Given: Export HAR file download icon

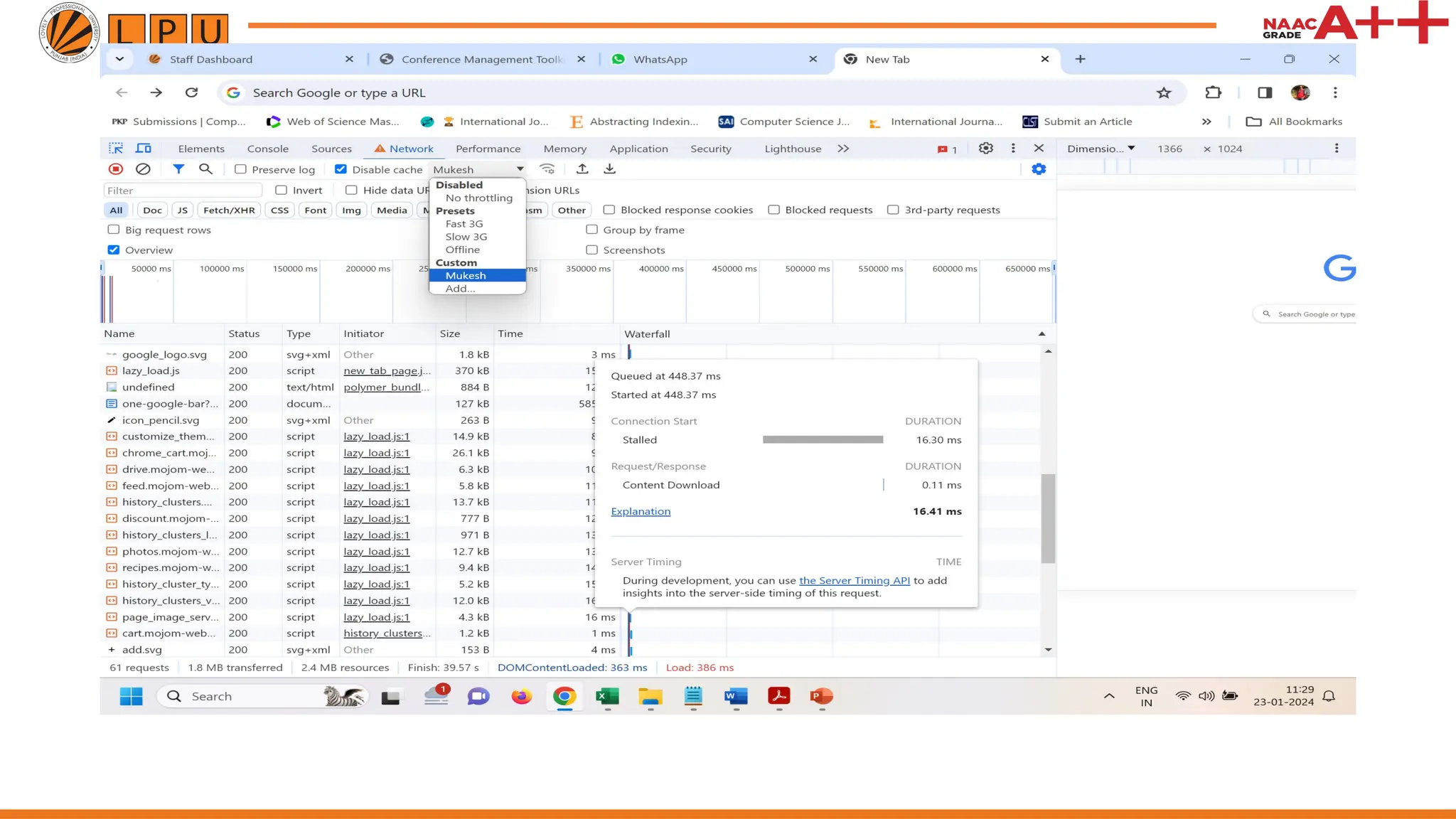Looking at the screenshot, I should (609, 169).
